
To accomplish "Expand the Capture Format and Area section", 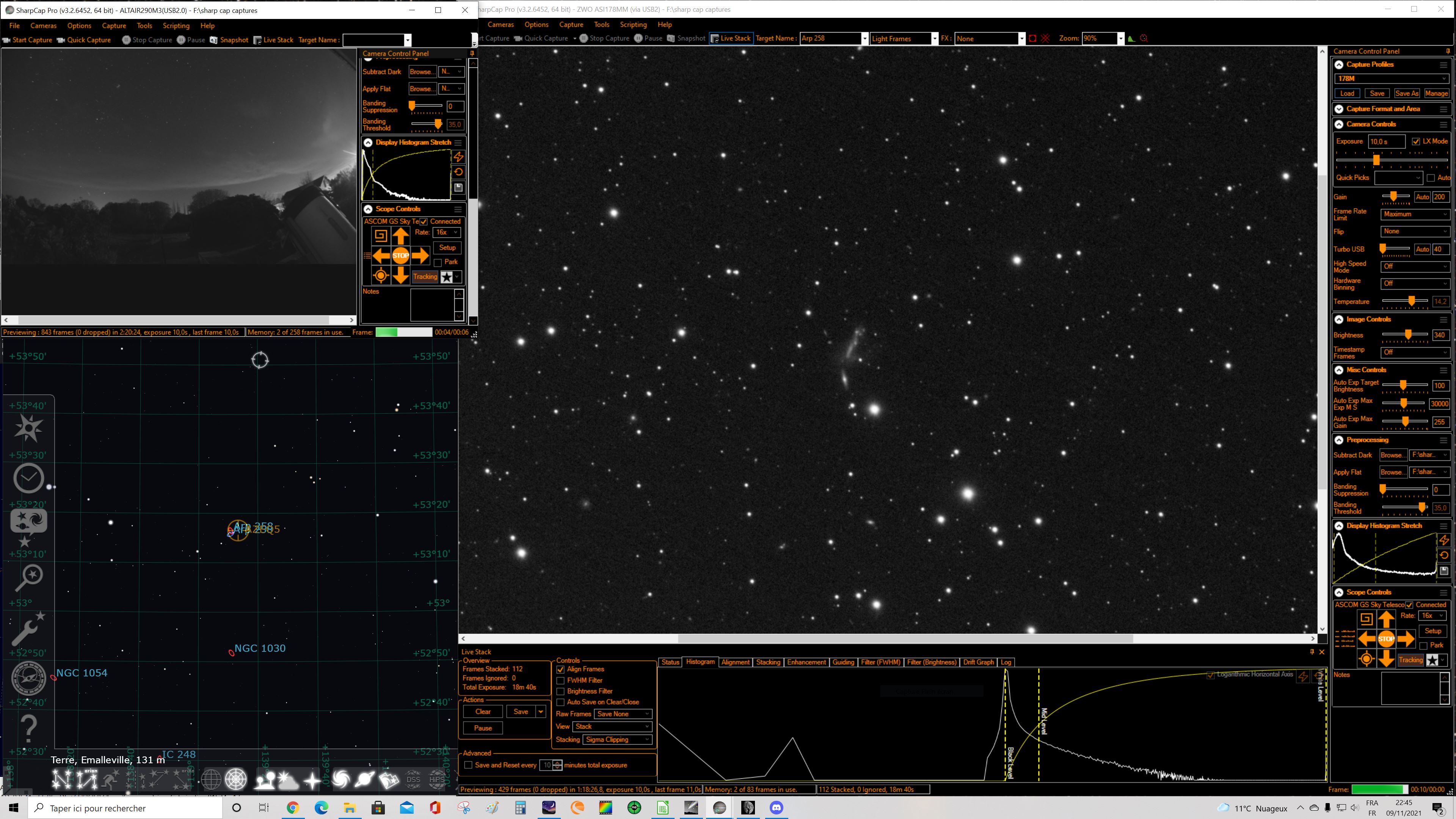I will tap(1339, 109).
